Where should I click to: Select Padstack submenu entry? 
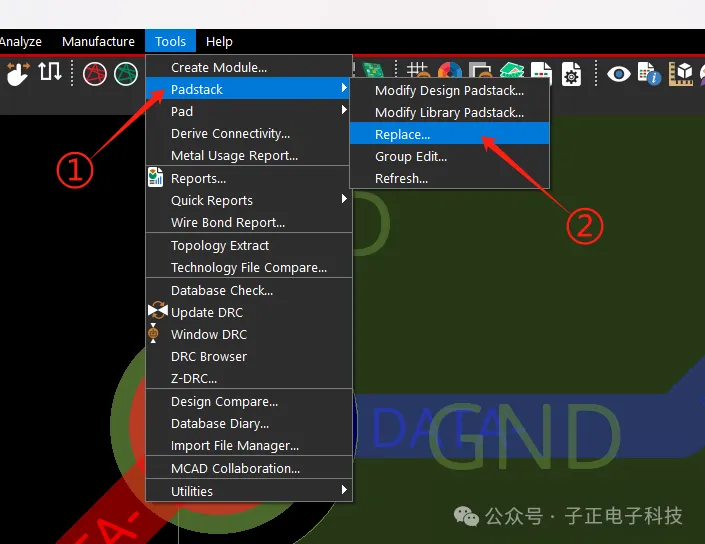249,89
